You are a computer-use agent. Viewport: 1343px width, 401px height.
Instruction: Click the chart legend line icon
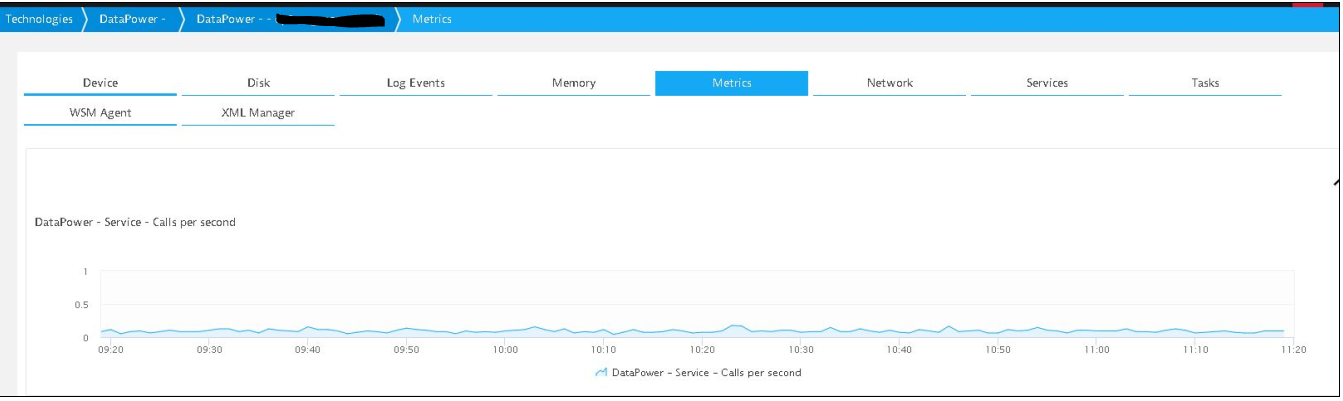point(601,372)
